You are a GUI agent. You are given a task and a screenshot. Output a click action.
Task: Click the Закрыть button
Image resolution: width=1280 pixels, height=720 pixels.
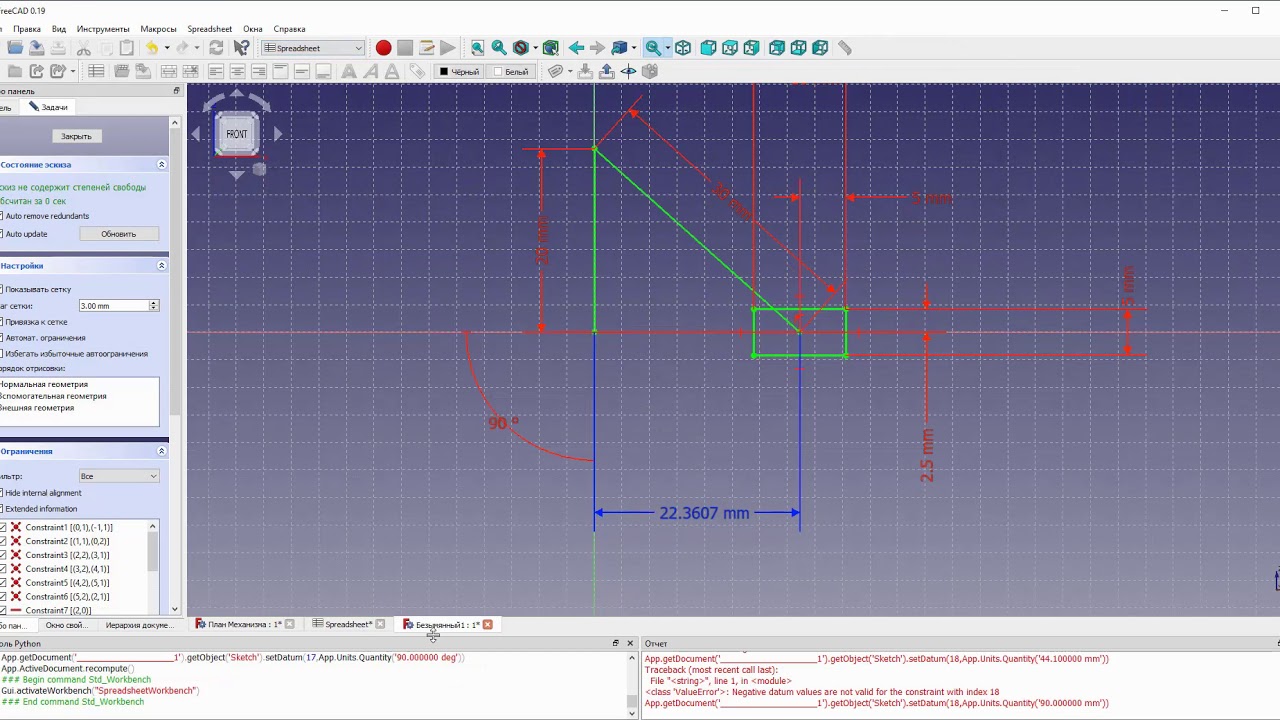[x=76, y=136]
